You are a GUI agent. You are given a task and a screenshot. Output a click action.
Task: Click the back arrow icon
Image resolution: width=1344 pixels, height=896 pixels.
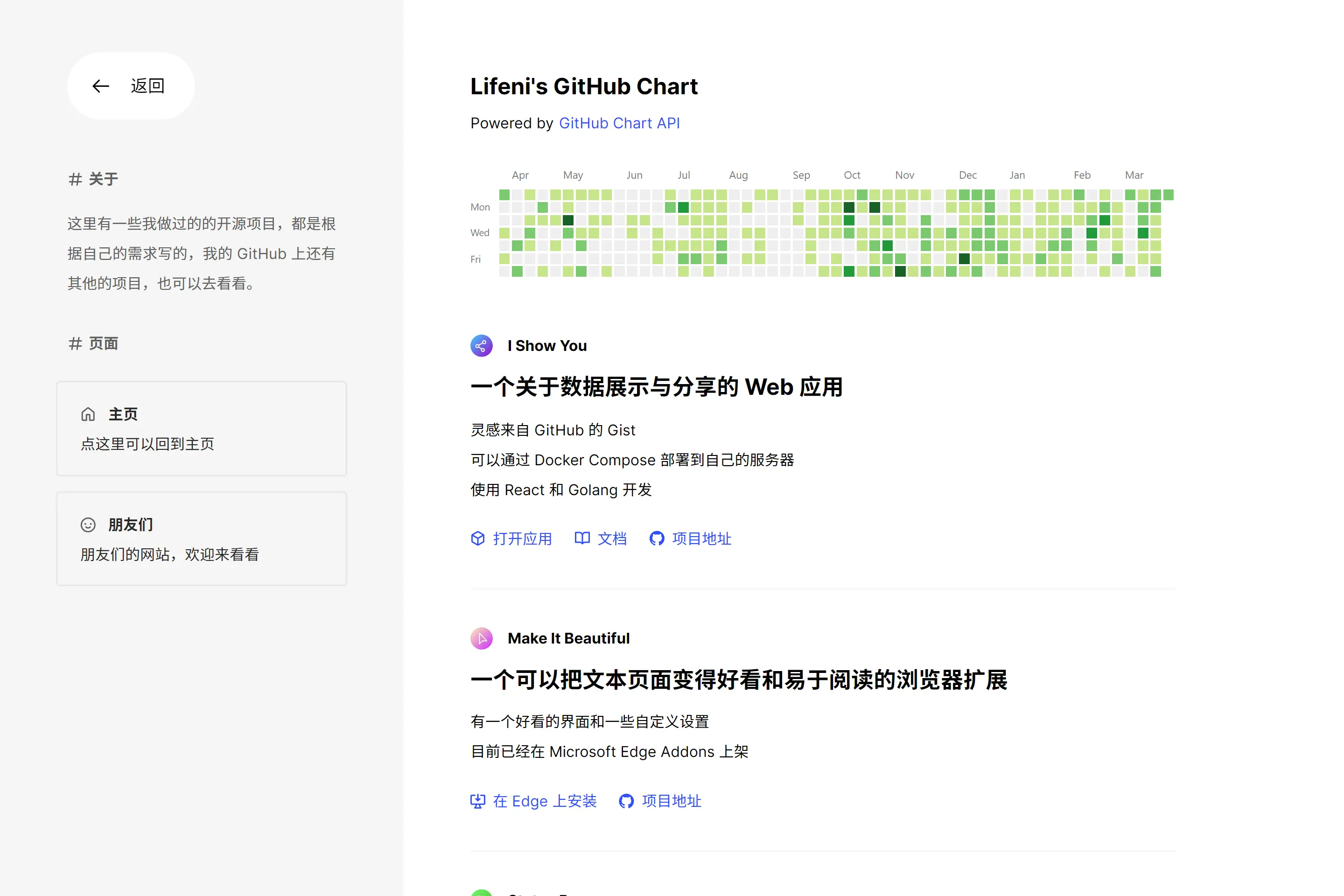pos(101,86)
